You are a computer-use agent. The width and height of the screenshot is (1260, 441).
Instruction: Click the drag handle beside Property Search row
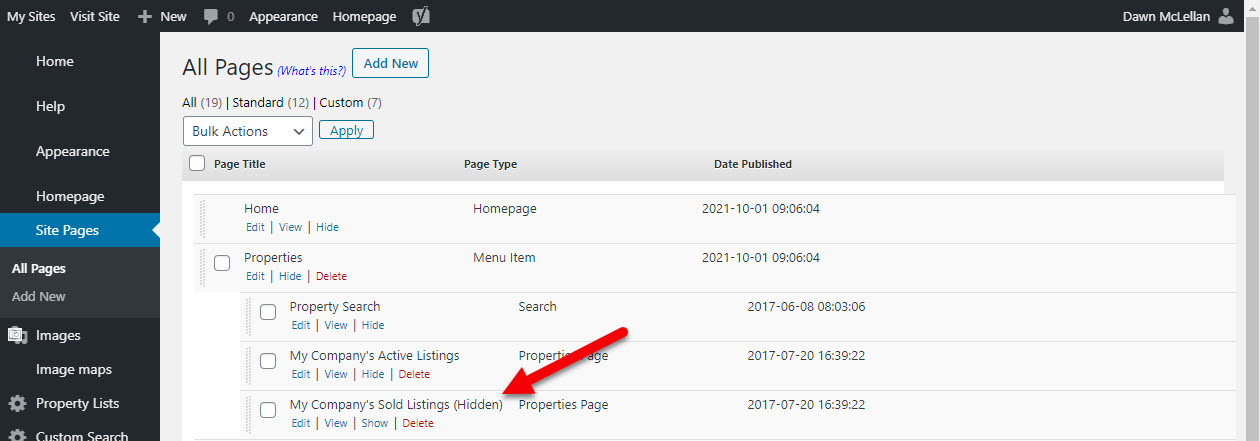[x=247, y=316]
